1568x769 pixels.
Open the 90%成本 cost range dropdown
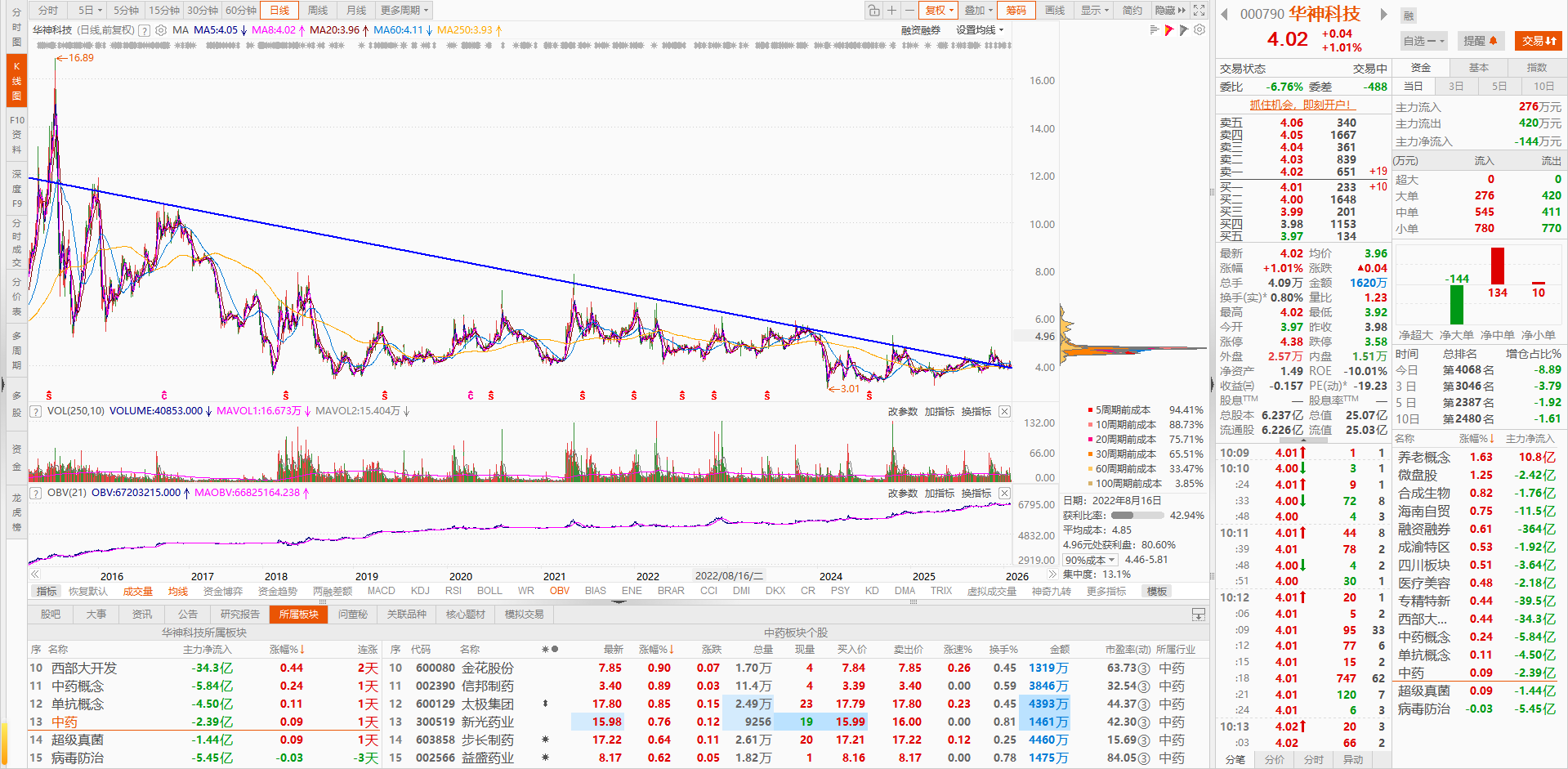tap(1091, 560)
